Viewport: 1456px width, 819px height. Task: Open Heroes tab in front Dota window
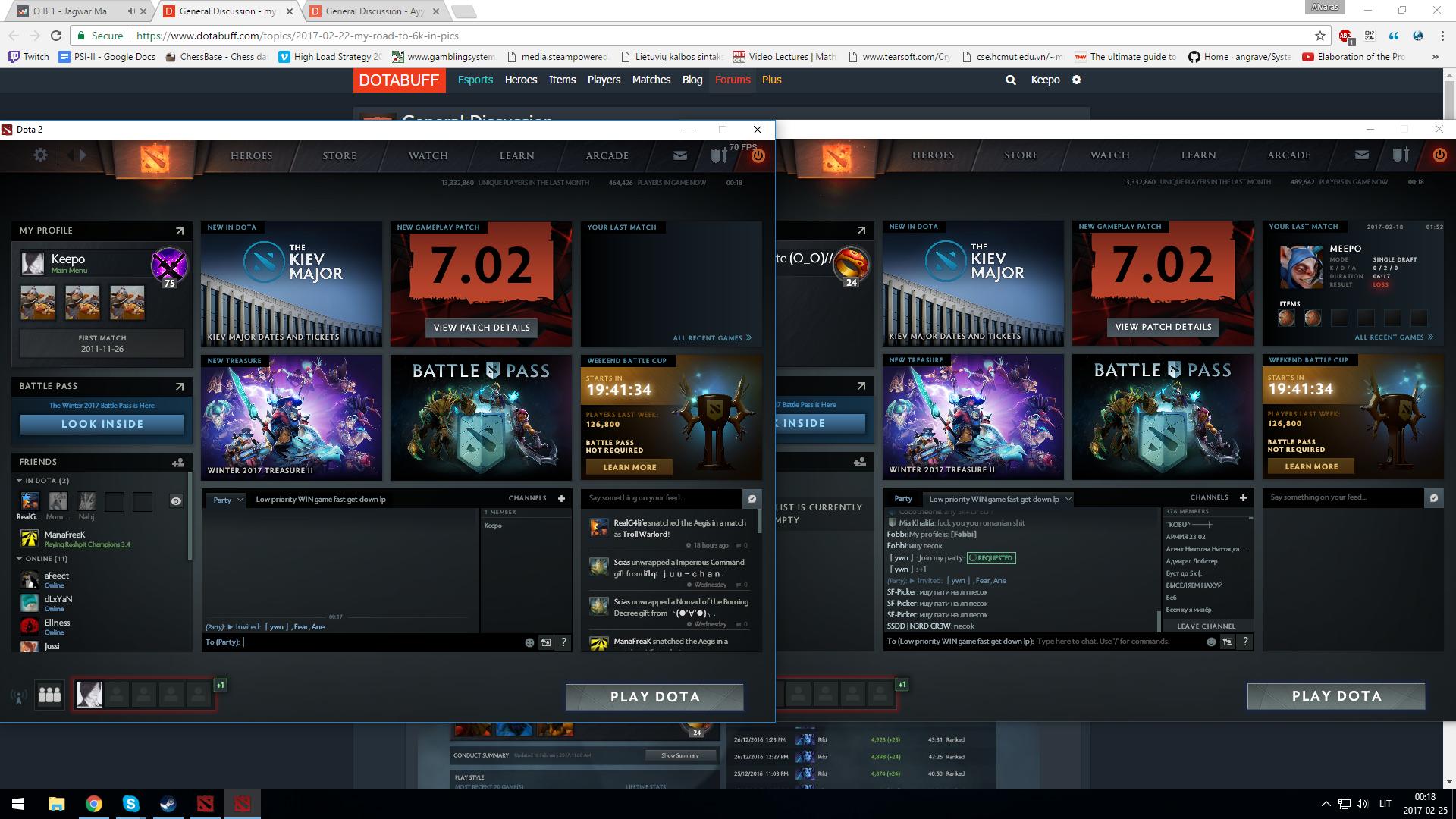252,155
